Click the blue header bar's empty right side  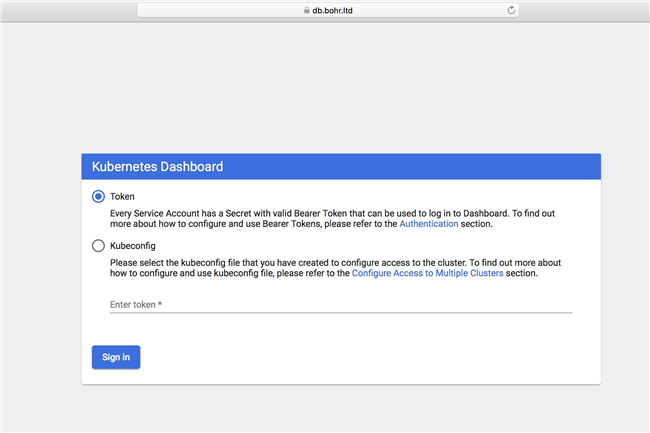[415, 167]
